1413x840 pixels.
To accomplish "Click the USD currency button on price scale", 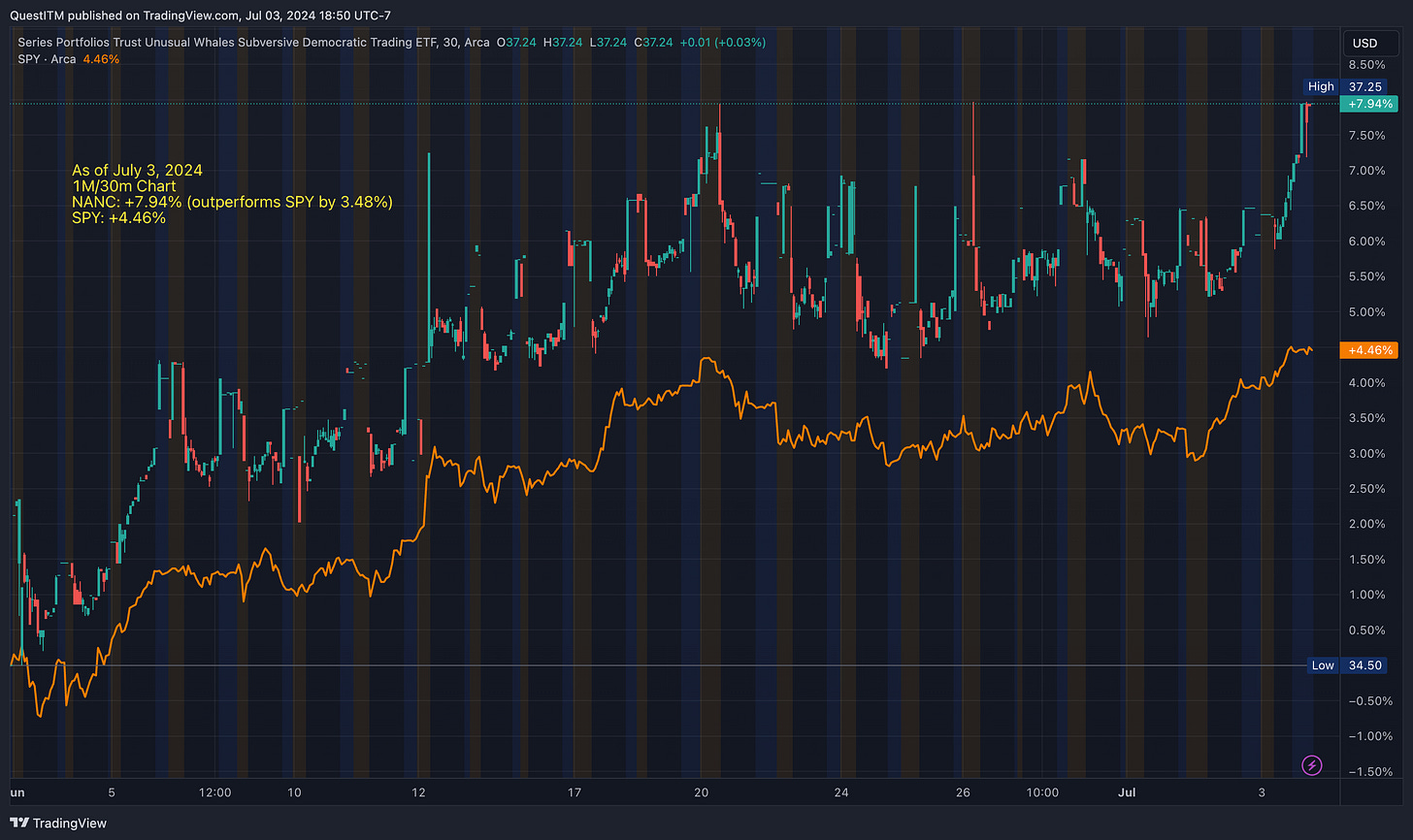I will point(1370,43).
